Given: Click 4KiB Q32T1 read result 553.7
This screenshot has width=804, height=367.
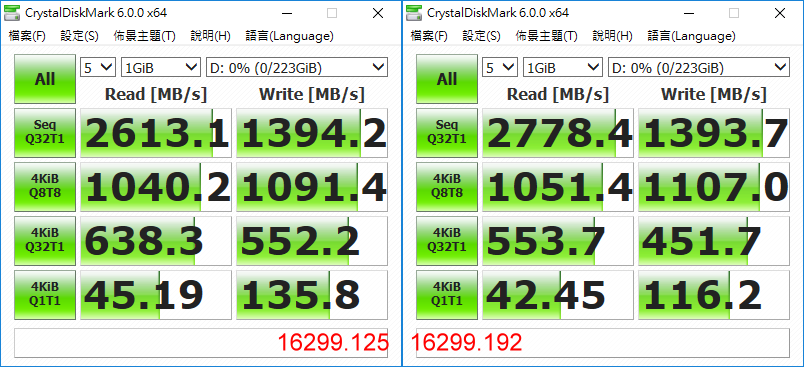Looking at the screenshot, I should coord(558,241).
